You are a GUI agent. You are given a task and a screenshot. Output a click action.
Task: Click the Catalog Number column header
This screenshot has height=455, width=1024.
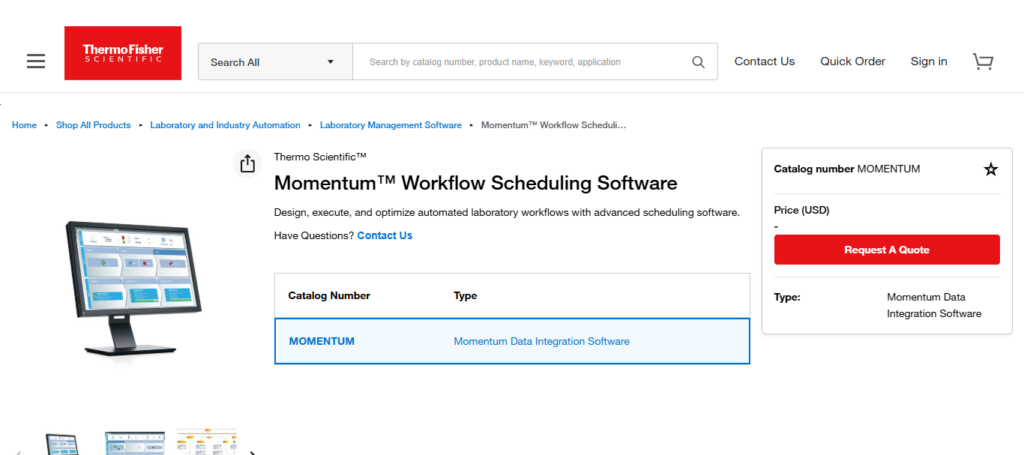(x=329, y=296)
